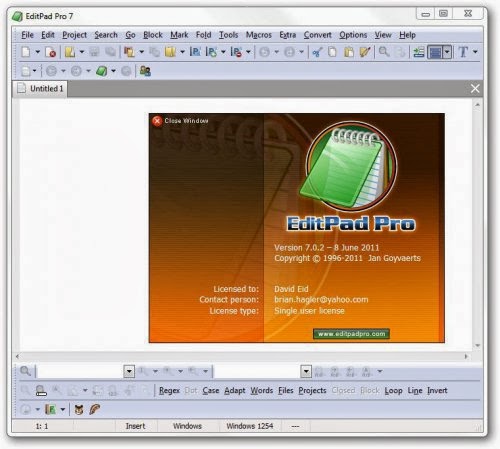Click the green EditPad notepad icon in second toolbar
Image resolution: width=500 pixels, height=449 pixels.
(x=102, y=71)
